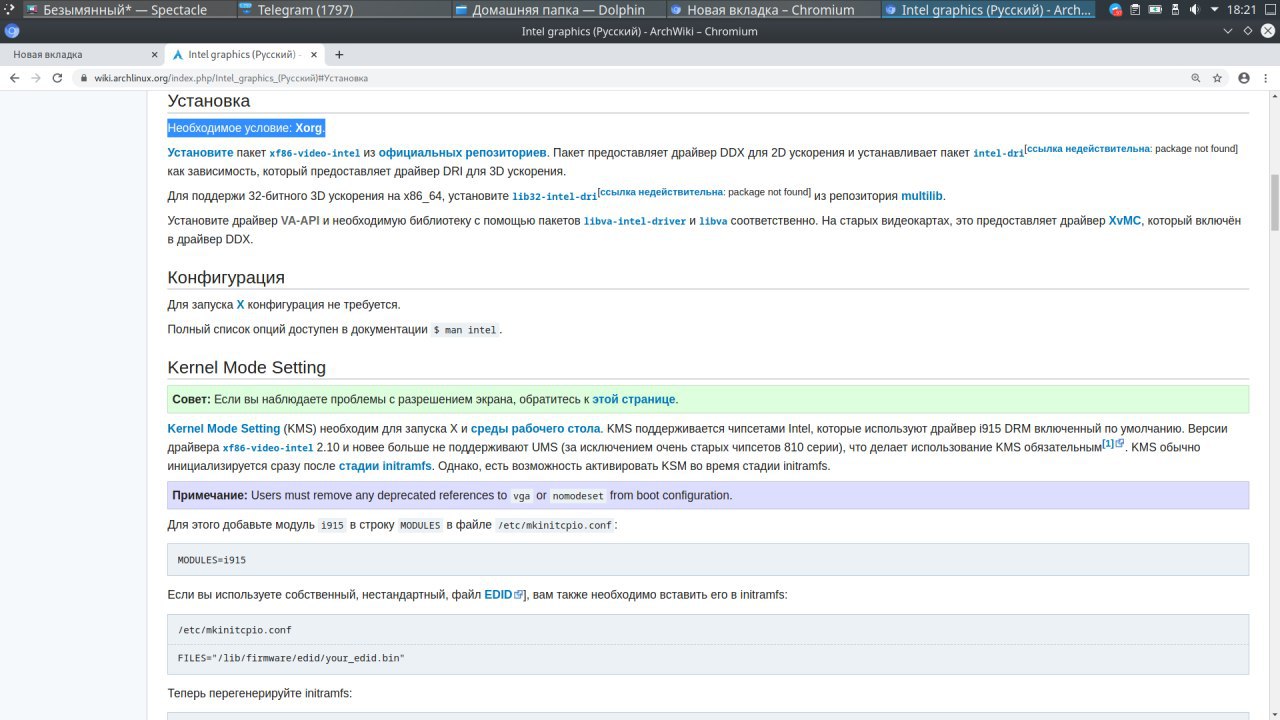Open the volume speaker tray icon
The image size is (1280, 720).
point(1197,10)
